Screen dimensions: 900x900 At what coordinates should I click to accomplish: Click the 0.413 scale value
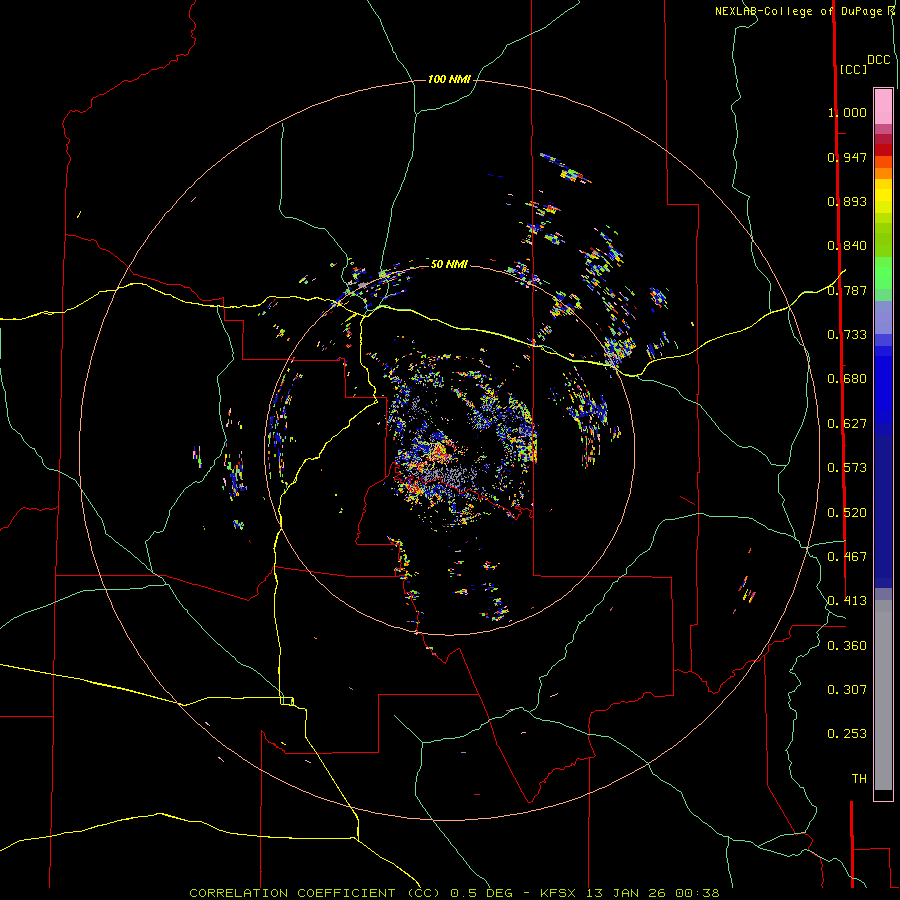pyautogui.click(x=847, y=601)
